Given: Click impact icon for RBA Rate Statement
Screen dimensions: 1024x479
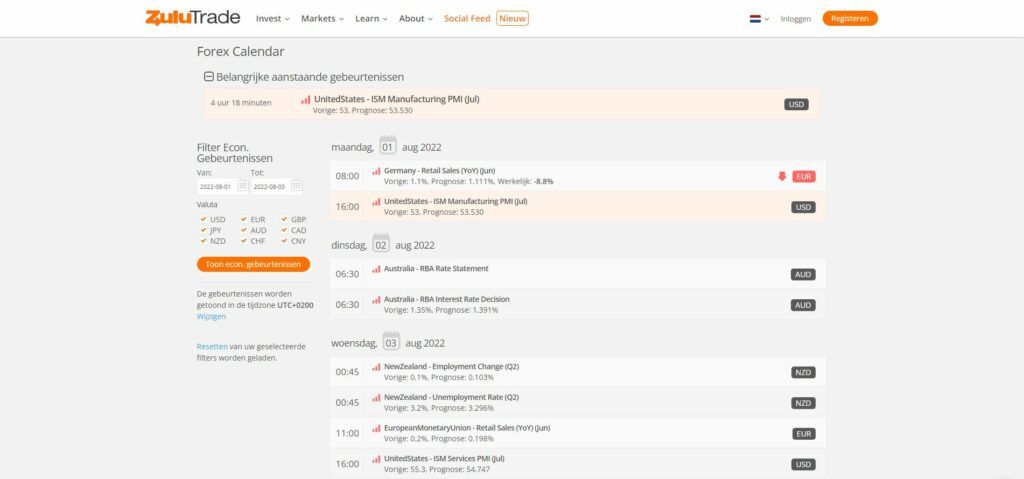Looking at the screenshot, I should click(376, 269).
